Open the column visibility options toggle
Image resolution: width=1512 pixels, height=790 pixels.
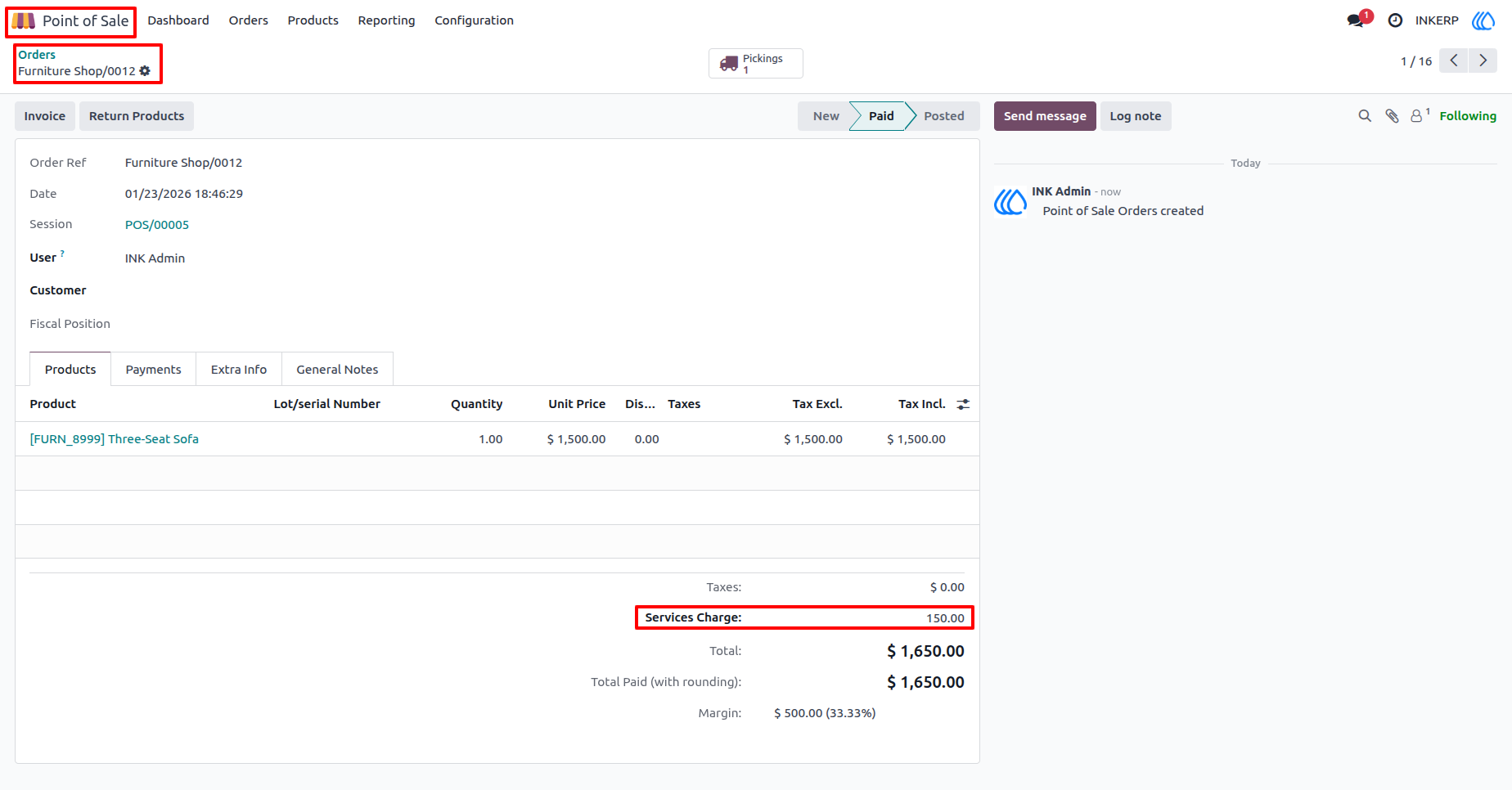(x=963, y=404)
